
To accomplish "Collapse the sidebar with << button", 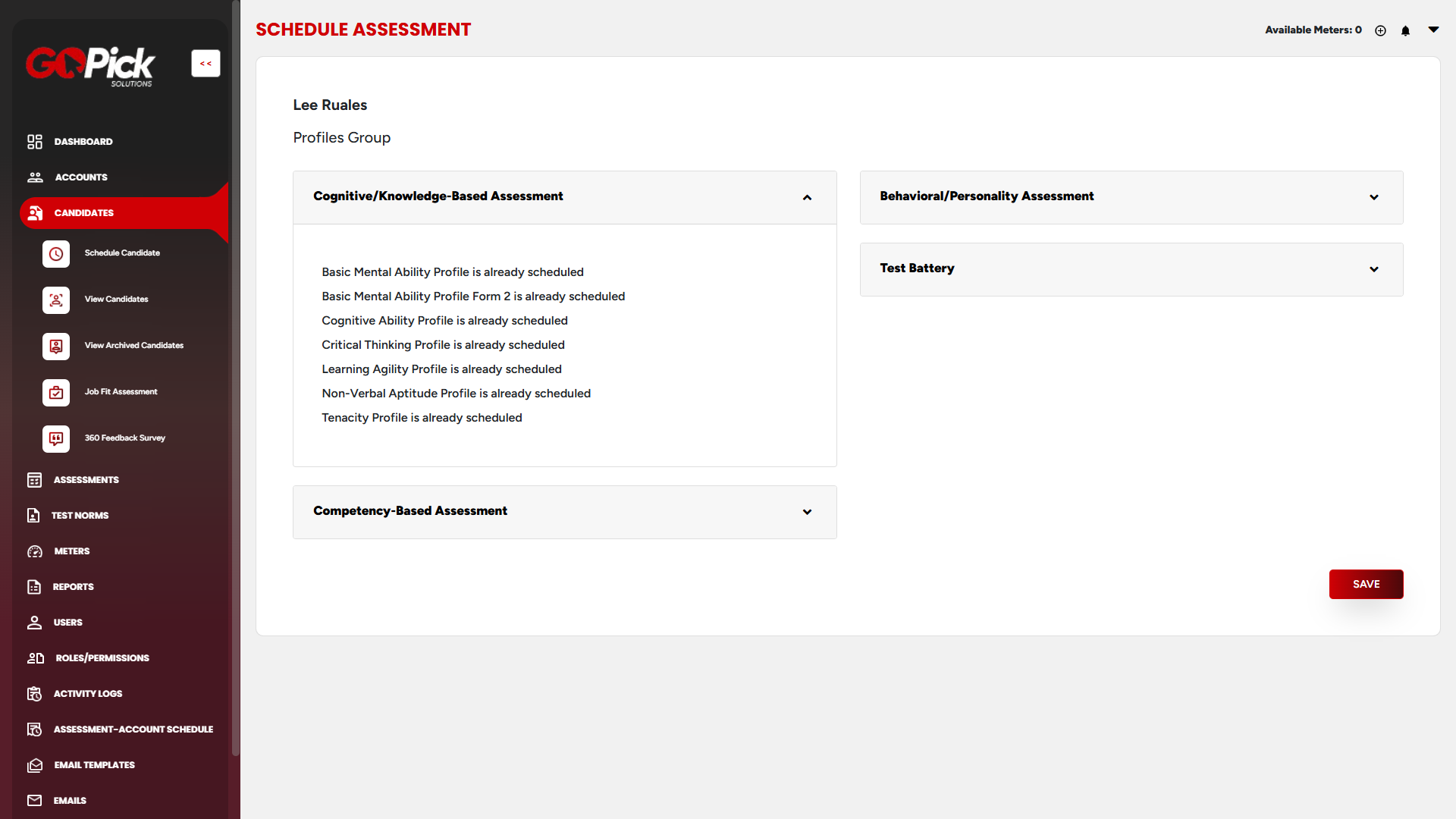I will pyautogui.click(x=206, y=64).
